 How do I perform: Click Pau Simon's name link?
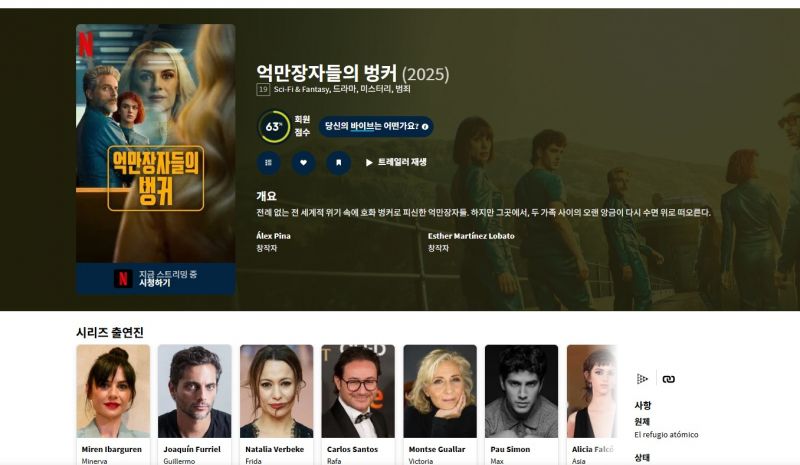(510, 449)
